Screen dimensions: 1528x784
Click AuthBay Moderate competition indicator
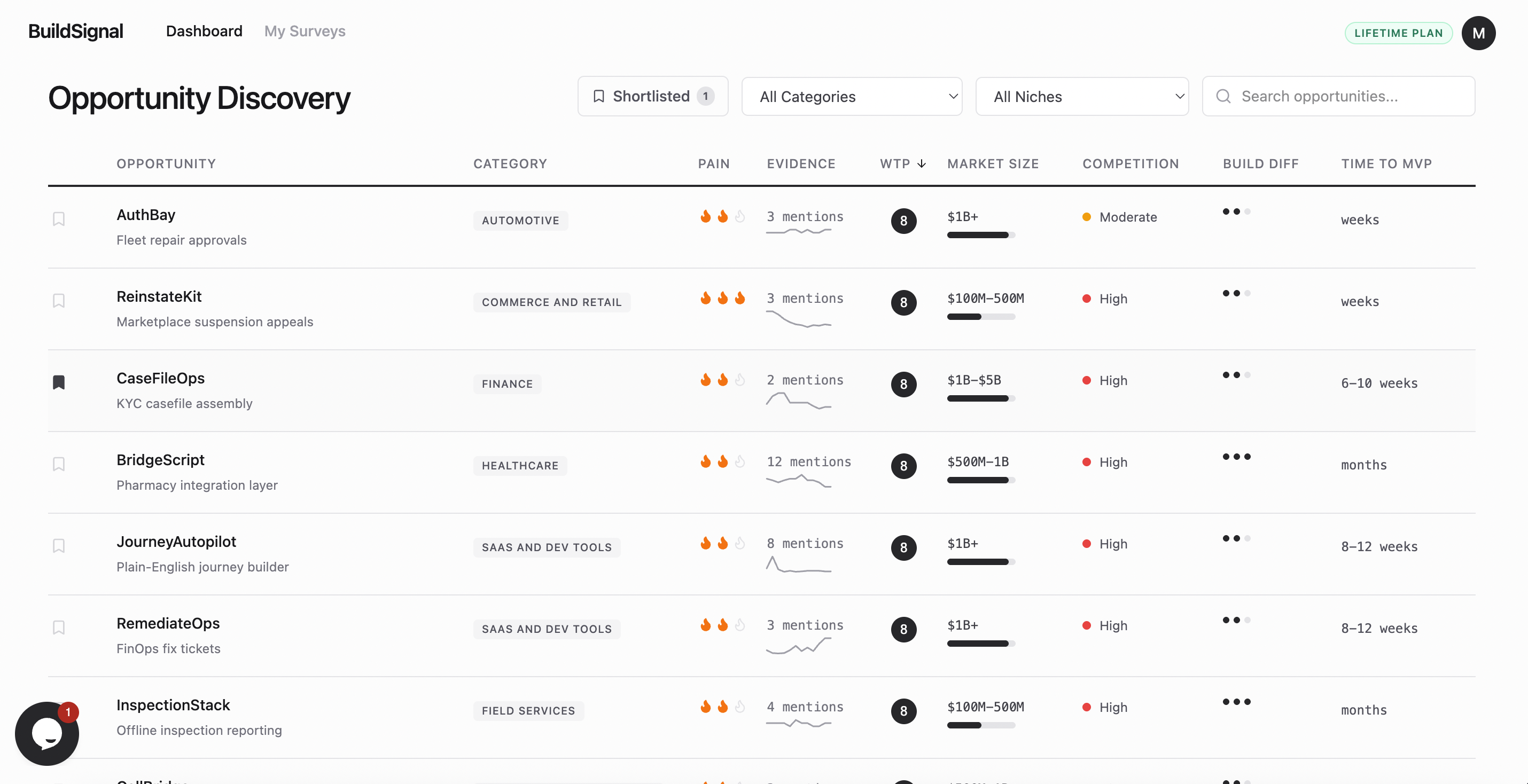click(x=1119, y=217)
